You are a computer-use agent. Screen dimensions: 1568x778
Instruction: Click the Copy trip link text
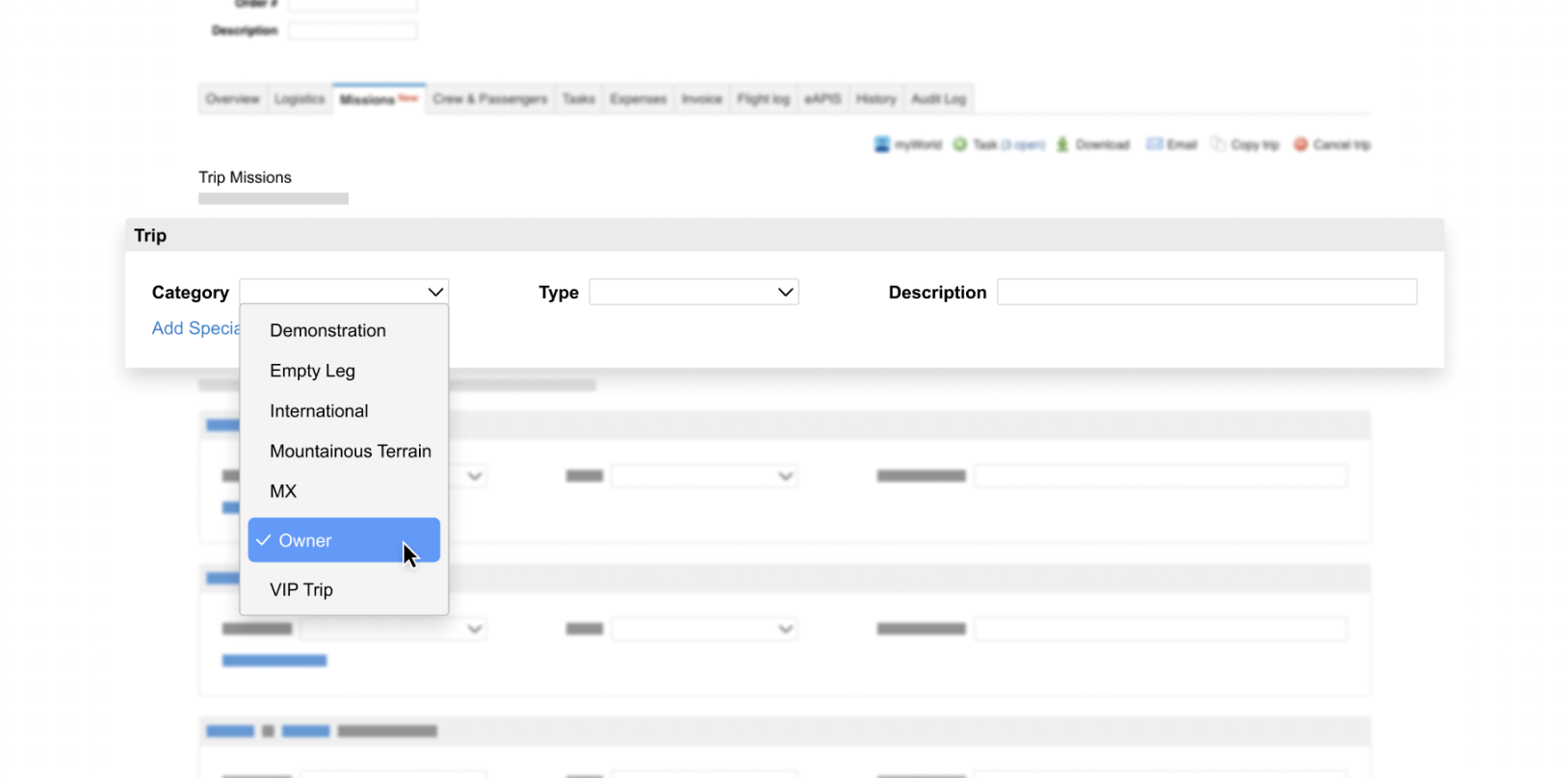click(1254, 144)
